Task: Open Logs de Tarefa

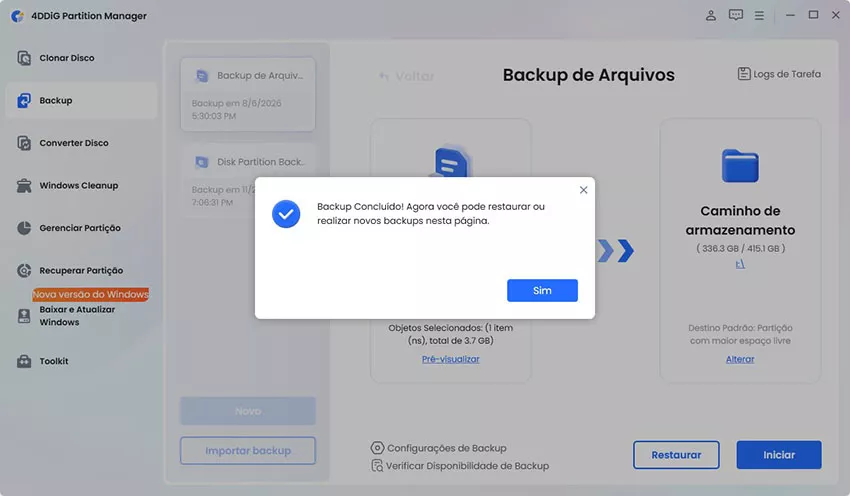Action: [779, 74]
